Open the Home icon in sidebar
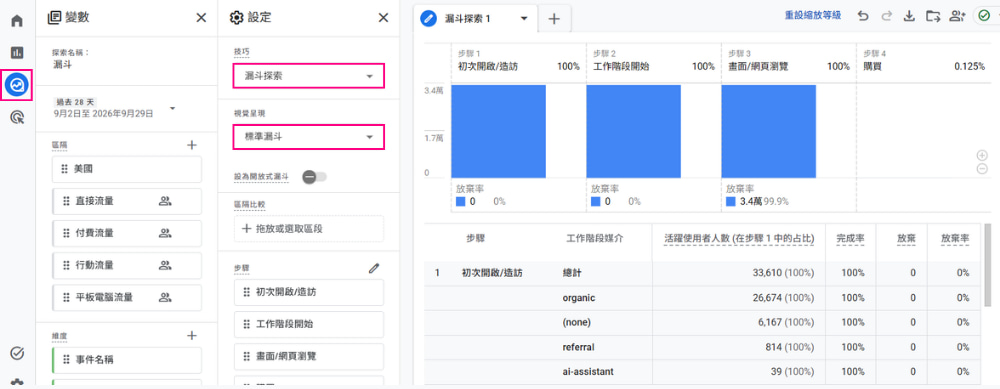Viewport: 1000px width, 389px height. (x=17, y=20)
